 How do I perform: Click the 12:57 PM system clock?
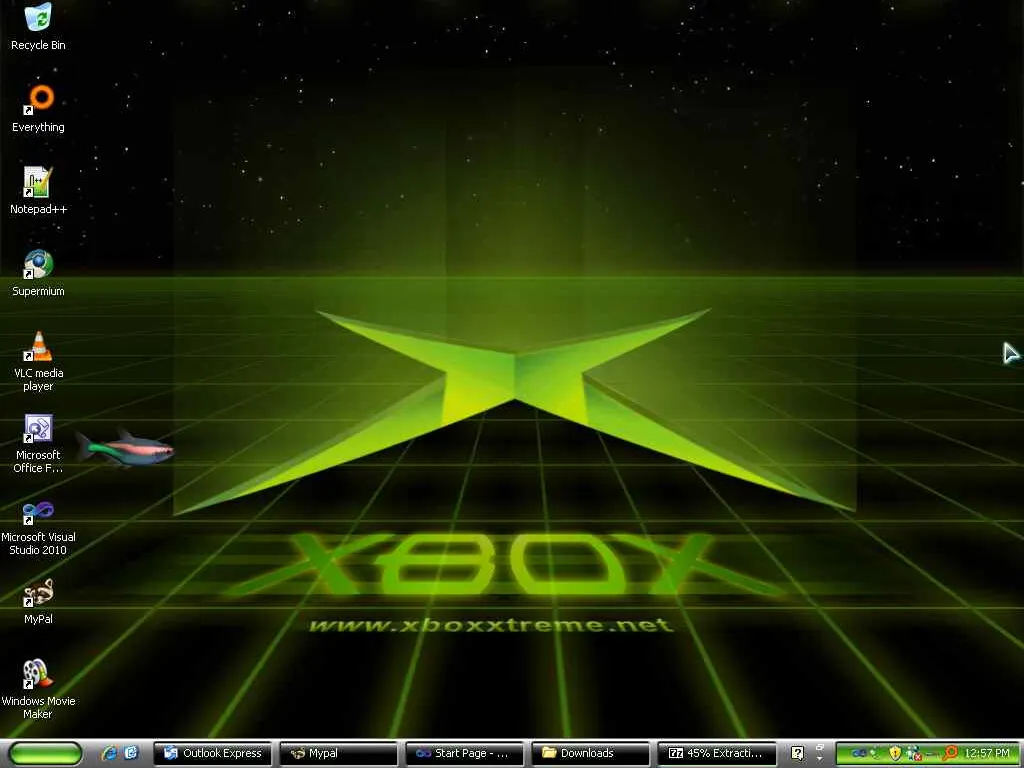pyautogui.click(x=987, y=753)
